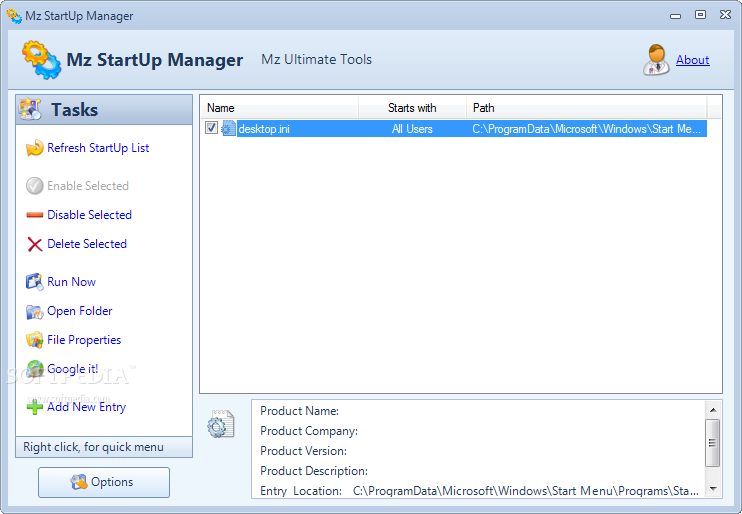742x514 pixels.
Task: Click the Entry Location path text
Action: (x=526, y=491)
